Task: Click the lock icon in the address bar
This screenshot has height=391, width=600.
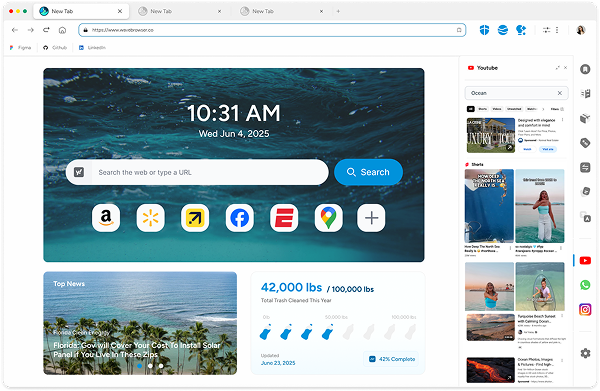Action: tap(86, 30)
